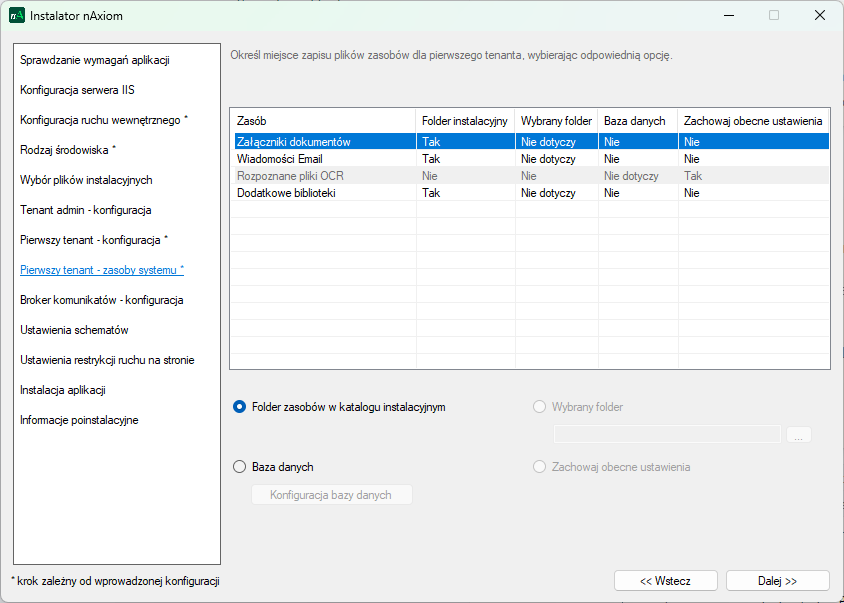
Task: Click the nAxiom app icon in title bar
Action: click(17, 15)
